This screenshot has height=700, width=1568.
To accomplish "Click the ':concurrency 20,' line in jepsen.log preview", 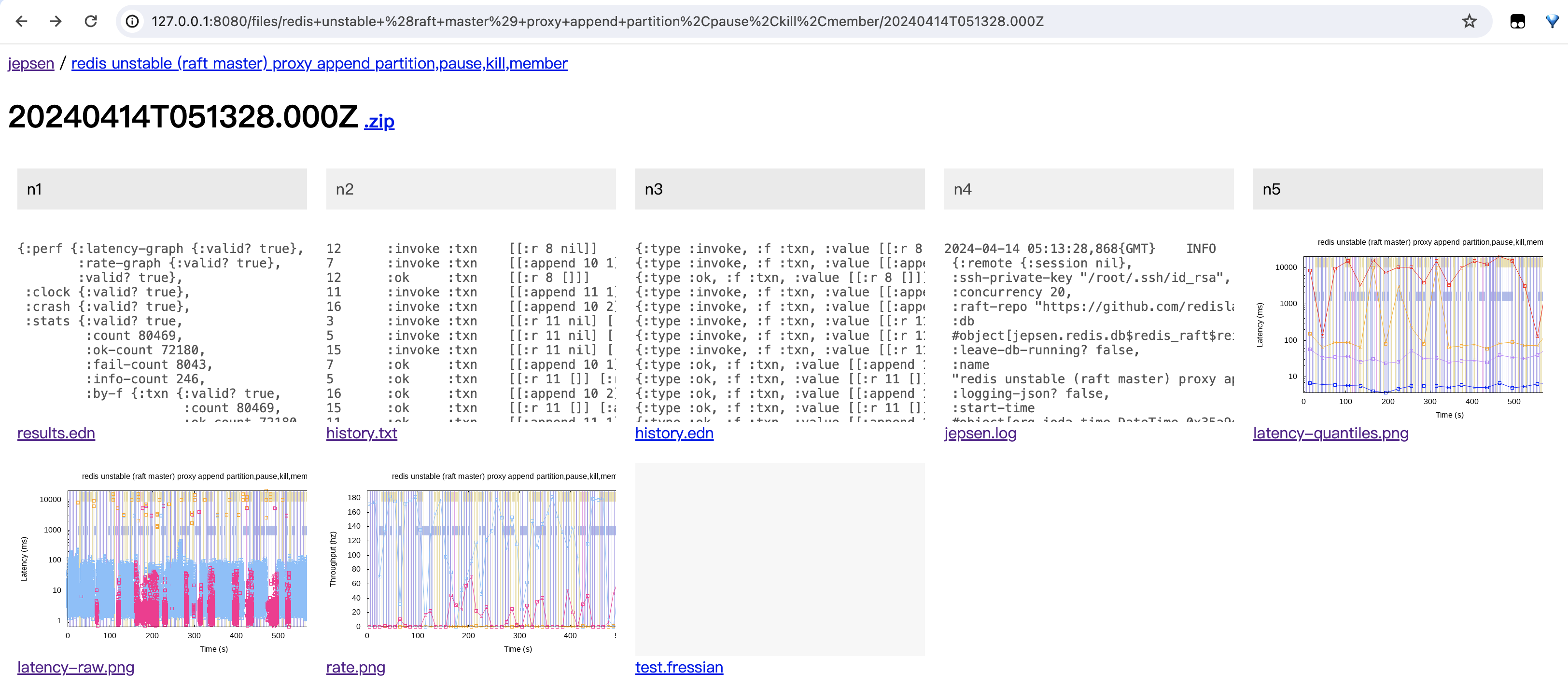I will [x=1012, y=292].
